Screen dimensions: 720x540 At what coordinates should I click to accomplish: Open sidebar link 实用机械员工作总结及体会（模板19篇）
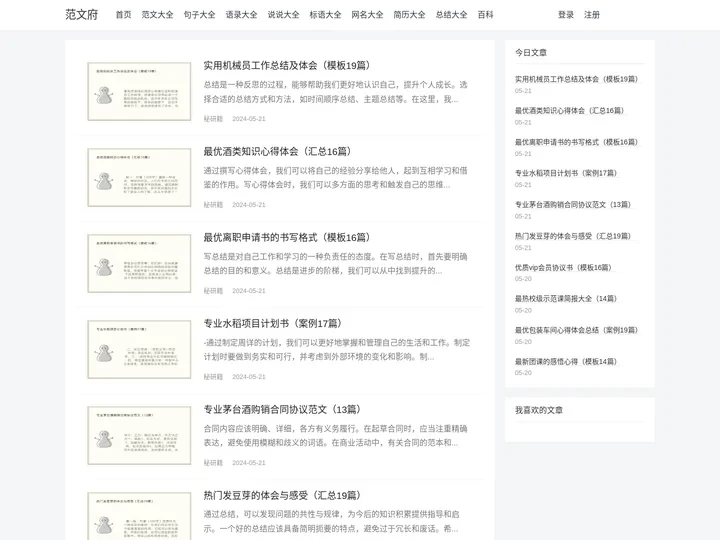(x=576, y=79)
